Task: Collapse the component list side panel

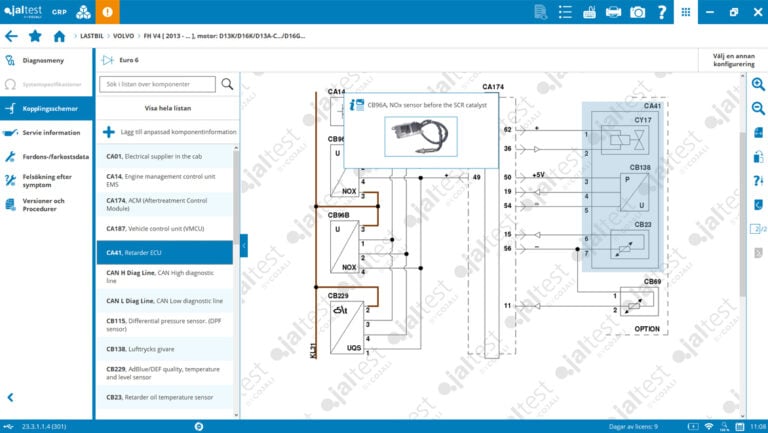Action: (244, 245)
